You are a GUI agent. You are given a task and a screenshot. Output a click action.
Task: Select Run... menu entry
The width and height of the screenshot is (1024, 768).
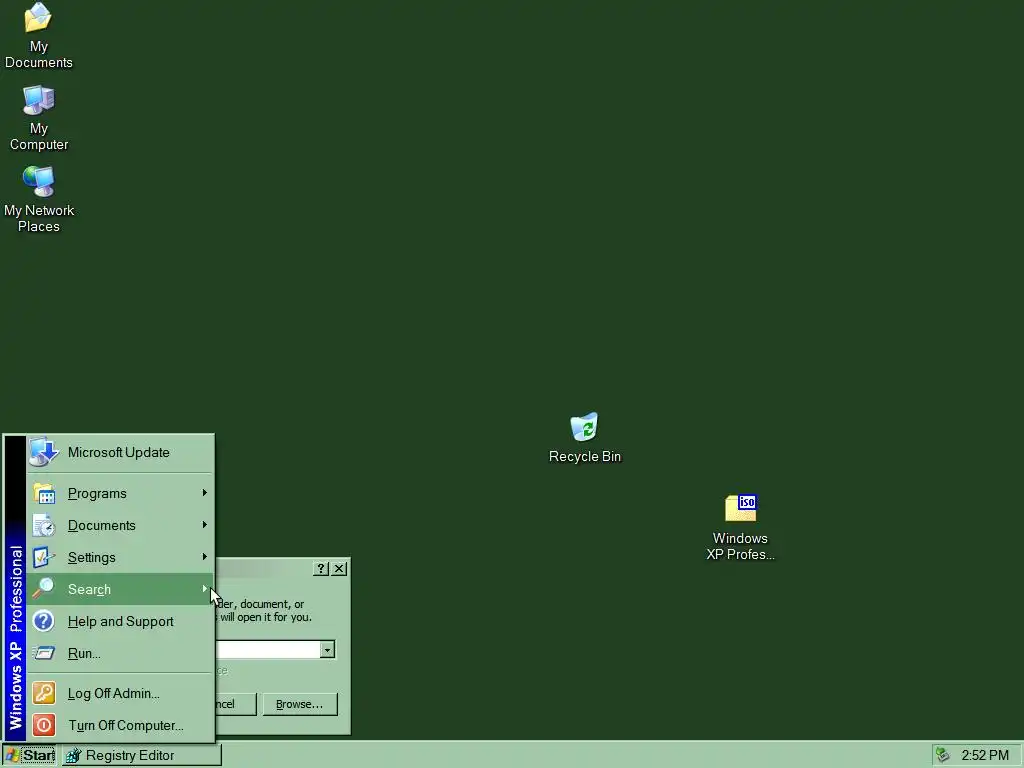click(x=120, y=653)
